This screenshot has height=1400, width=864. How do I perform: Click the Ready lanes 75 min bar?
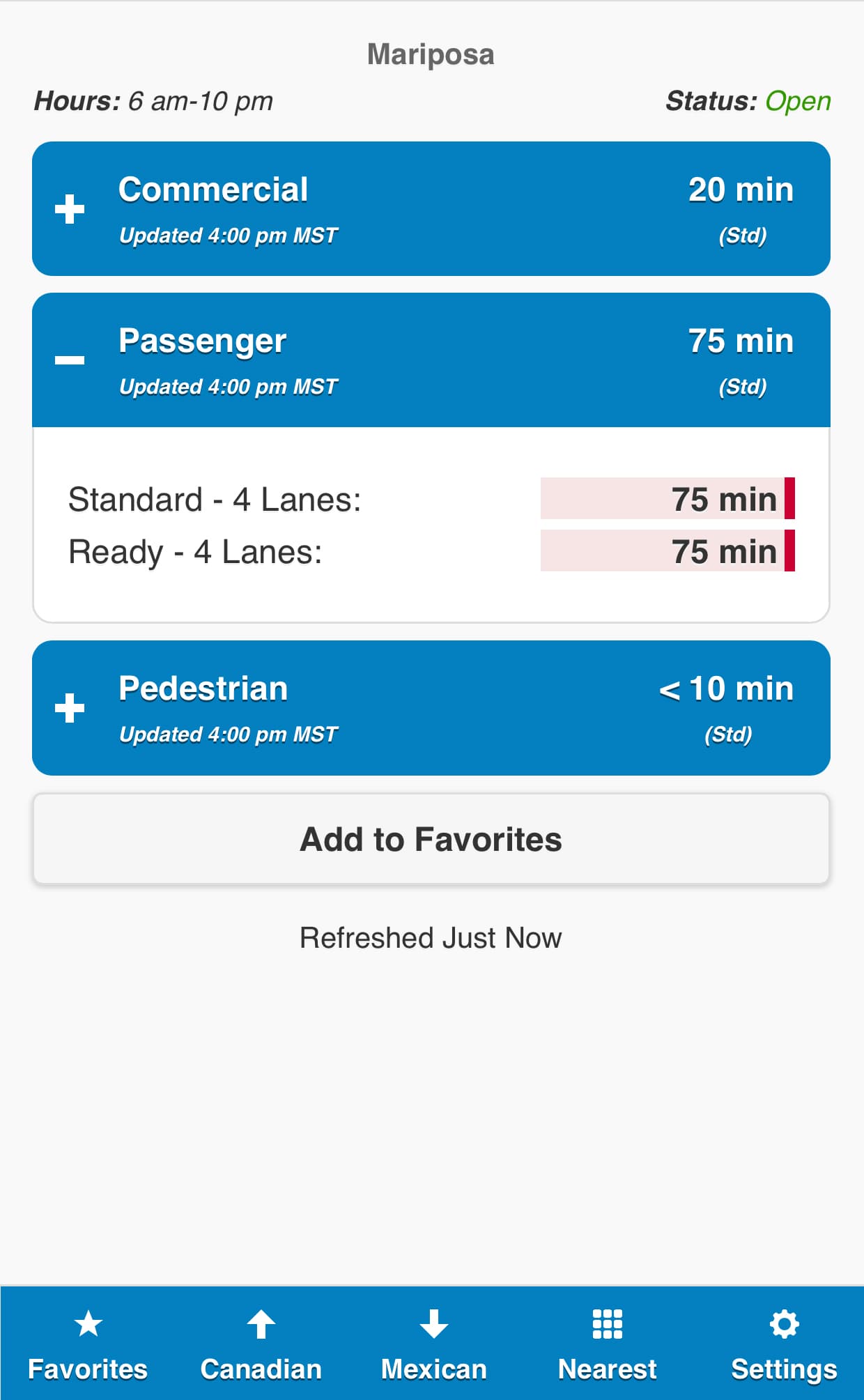pyautogui.click(x=667, y=551)
